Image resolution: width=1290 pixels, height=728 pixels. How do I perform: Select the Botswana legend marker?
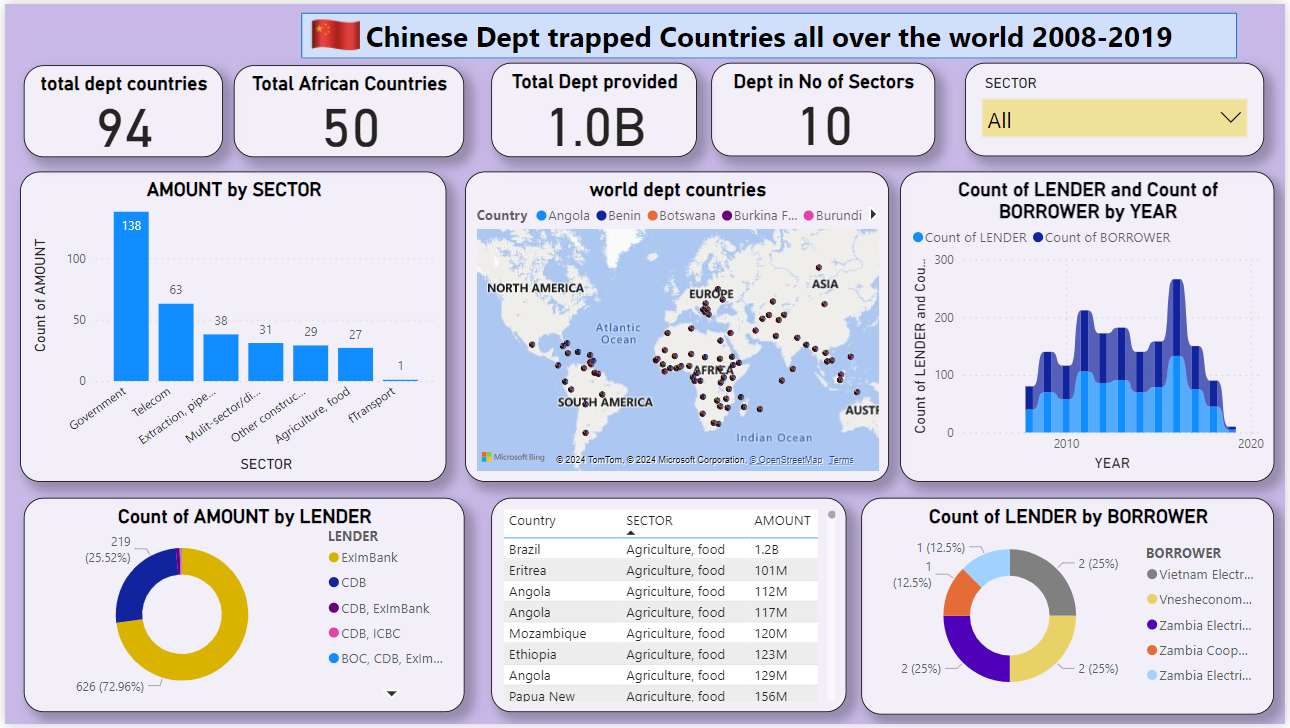(x=650, y=216)
